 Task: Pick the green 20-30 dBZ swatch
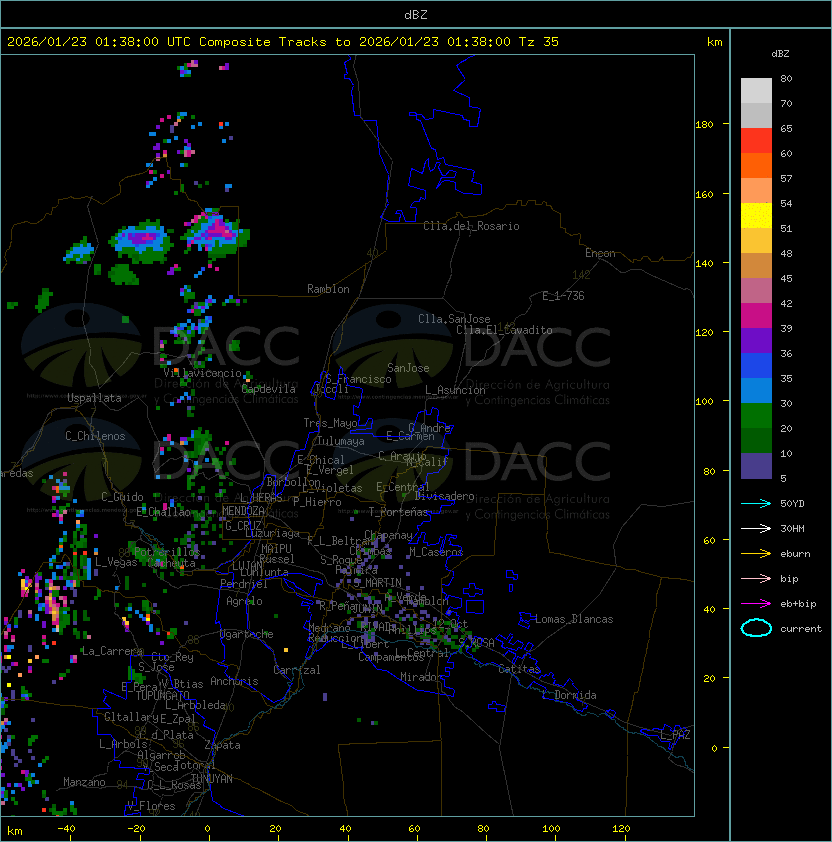(756, 416)
